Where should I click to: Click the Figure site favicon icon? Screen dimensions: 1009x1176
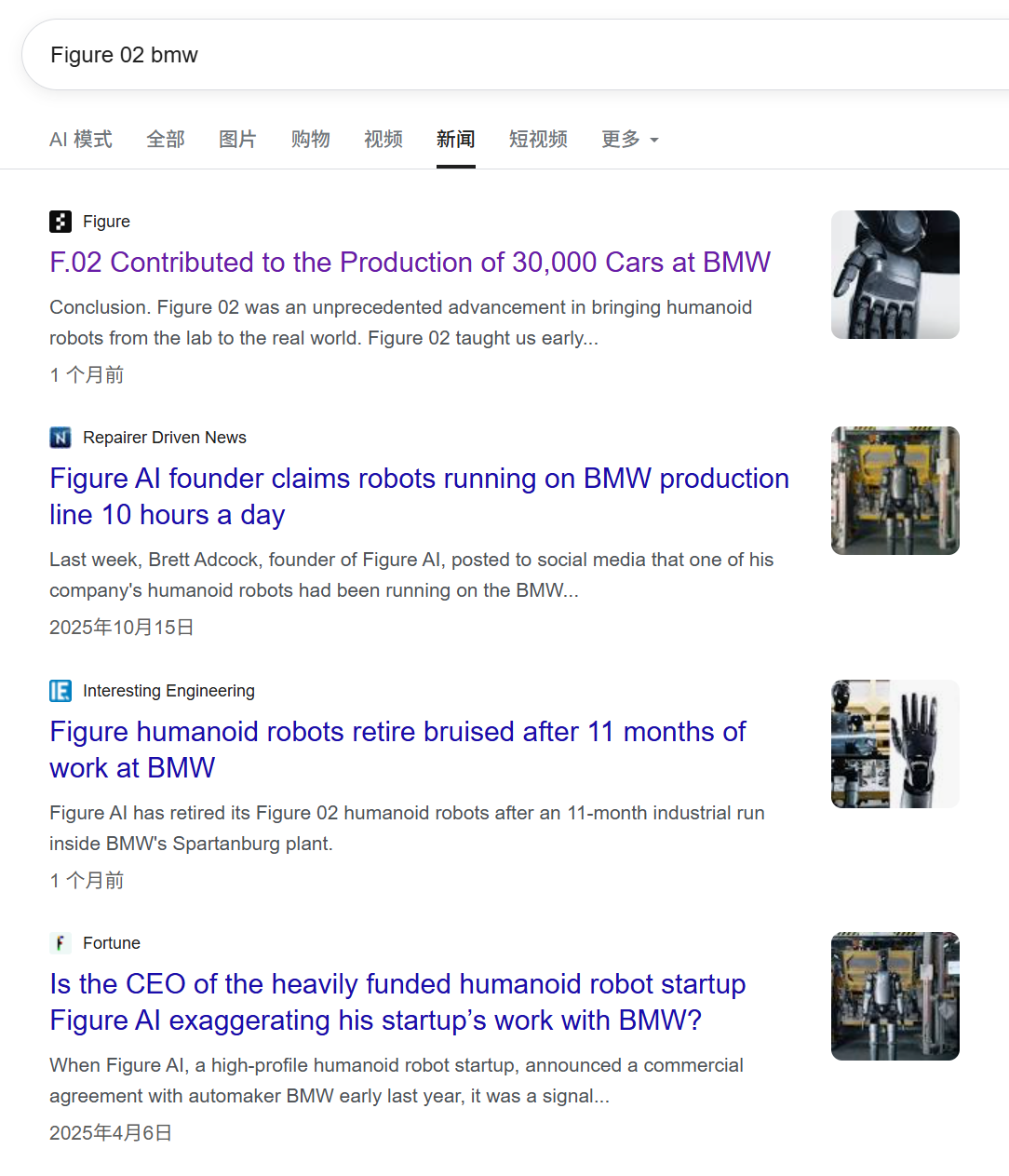click(61, 222)
